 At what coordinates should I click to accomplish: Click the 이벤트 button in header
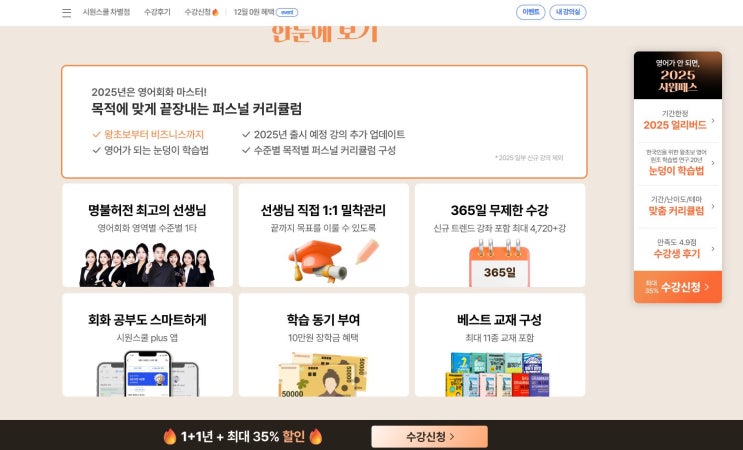pos(530,12)
